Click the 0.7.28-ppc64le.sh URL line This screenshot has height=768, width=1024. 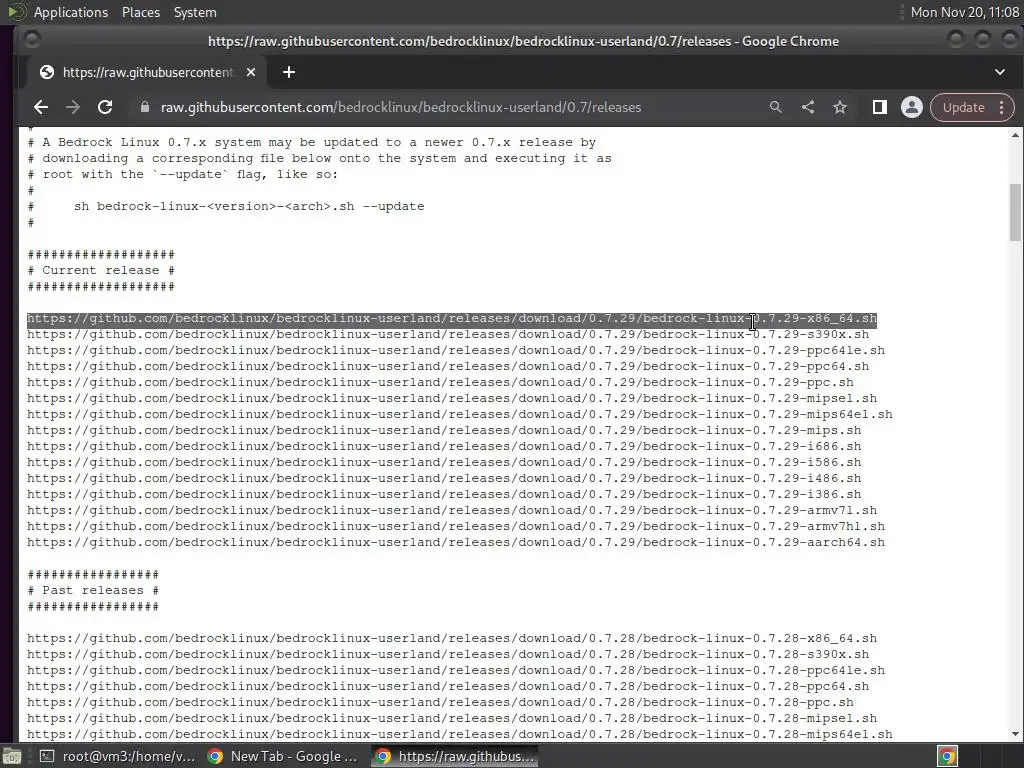tap(456, 671)
